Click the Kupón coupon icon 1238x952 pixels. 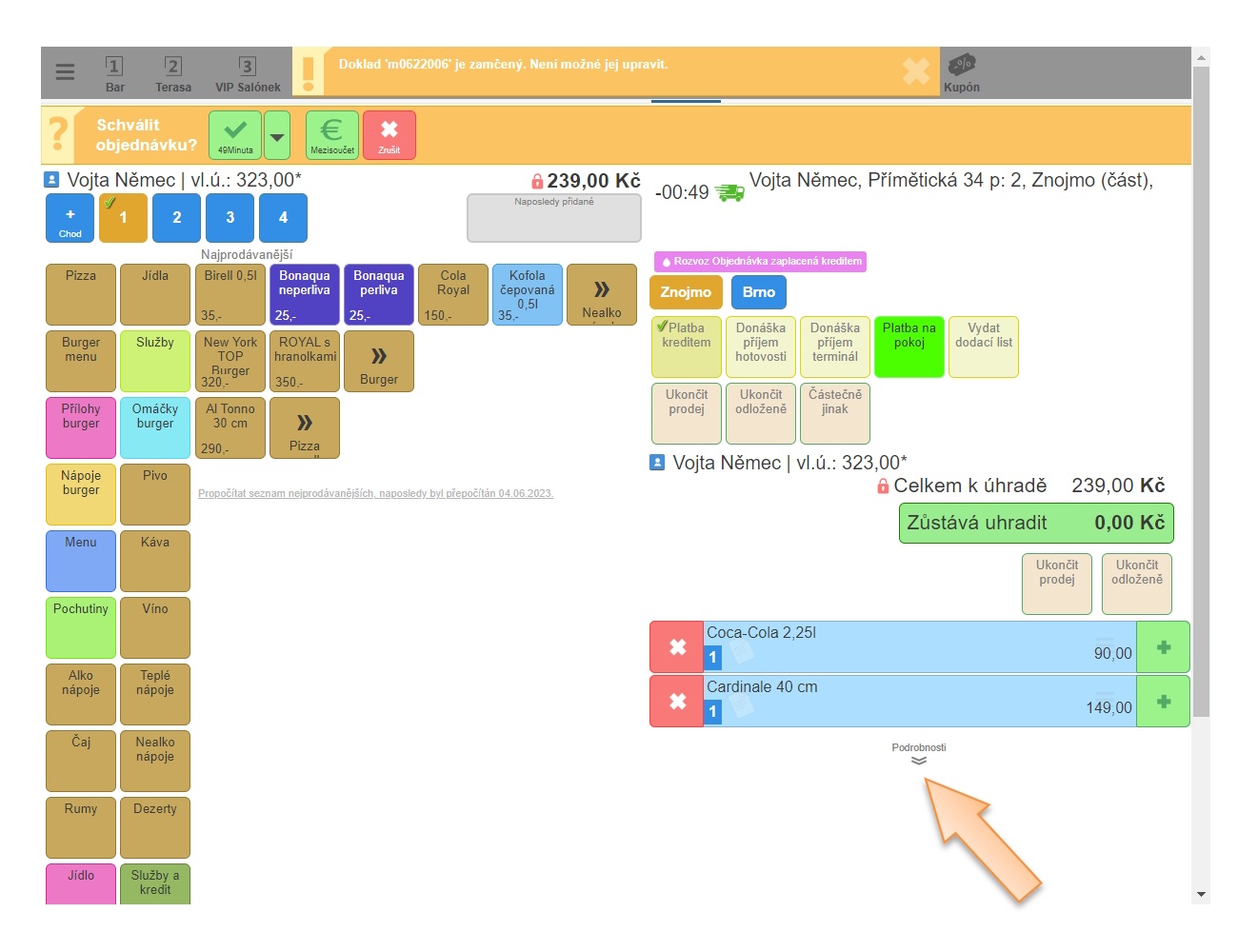coord(961,72)
